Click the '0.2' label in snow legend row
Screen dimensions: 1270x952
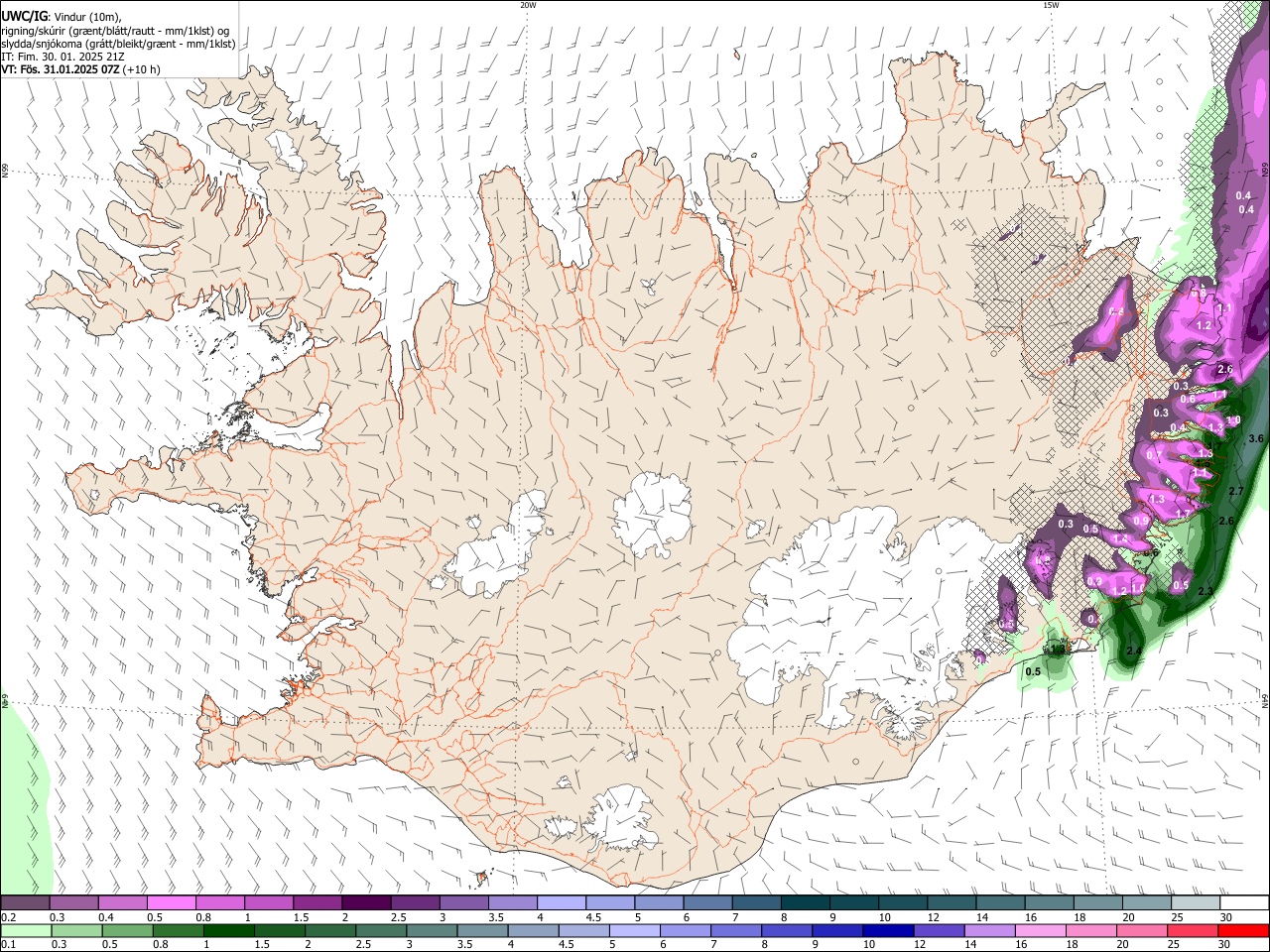(7, 918)
